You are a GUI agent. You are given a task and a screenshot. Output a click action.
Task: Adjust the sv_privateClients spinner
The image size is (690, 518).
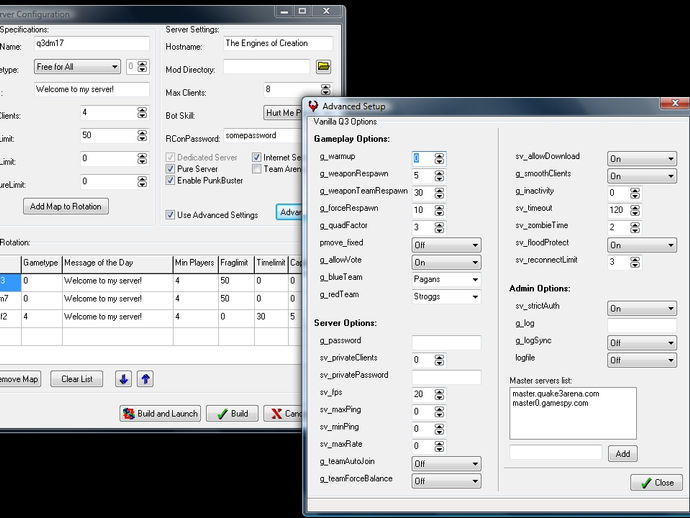[439, 360]
